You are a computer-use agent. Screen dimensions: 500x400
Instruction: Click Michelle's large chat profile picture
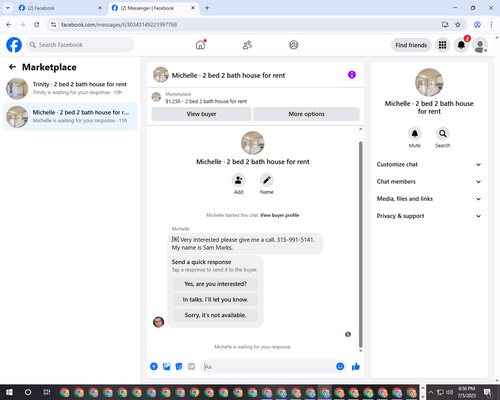253,143
